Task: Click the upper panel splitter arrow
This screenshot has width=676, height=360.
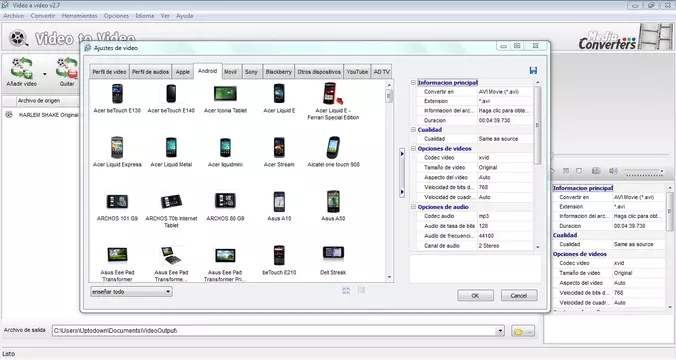Action: coord(402,153)
